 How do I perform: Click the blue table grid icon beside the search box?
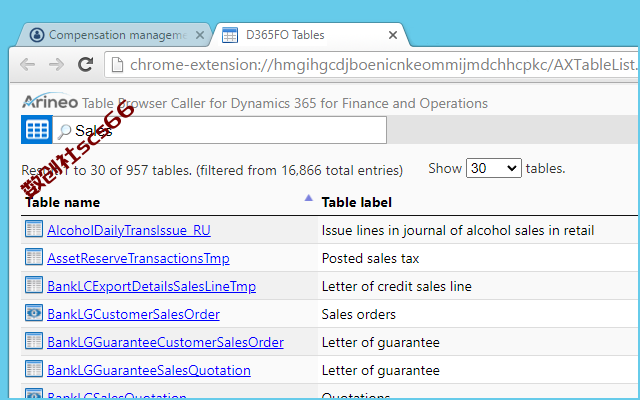pos(37,130)
